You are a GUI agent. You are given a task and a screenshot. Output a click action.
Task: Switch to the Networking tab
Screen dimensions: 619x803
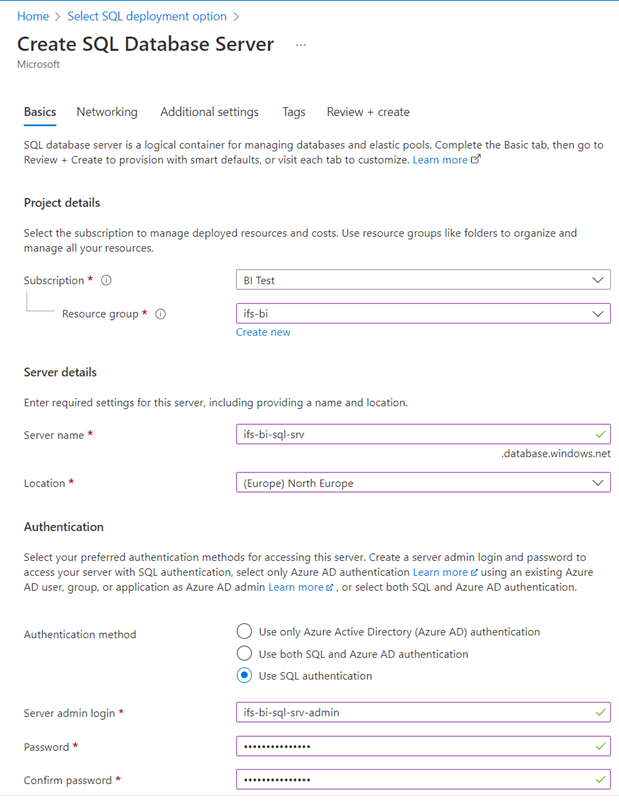pos(107,112)
